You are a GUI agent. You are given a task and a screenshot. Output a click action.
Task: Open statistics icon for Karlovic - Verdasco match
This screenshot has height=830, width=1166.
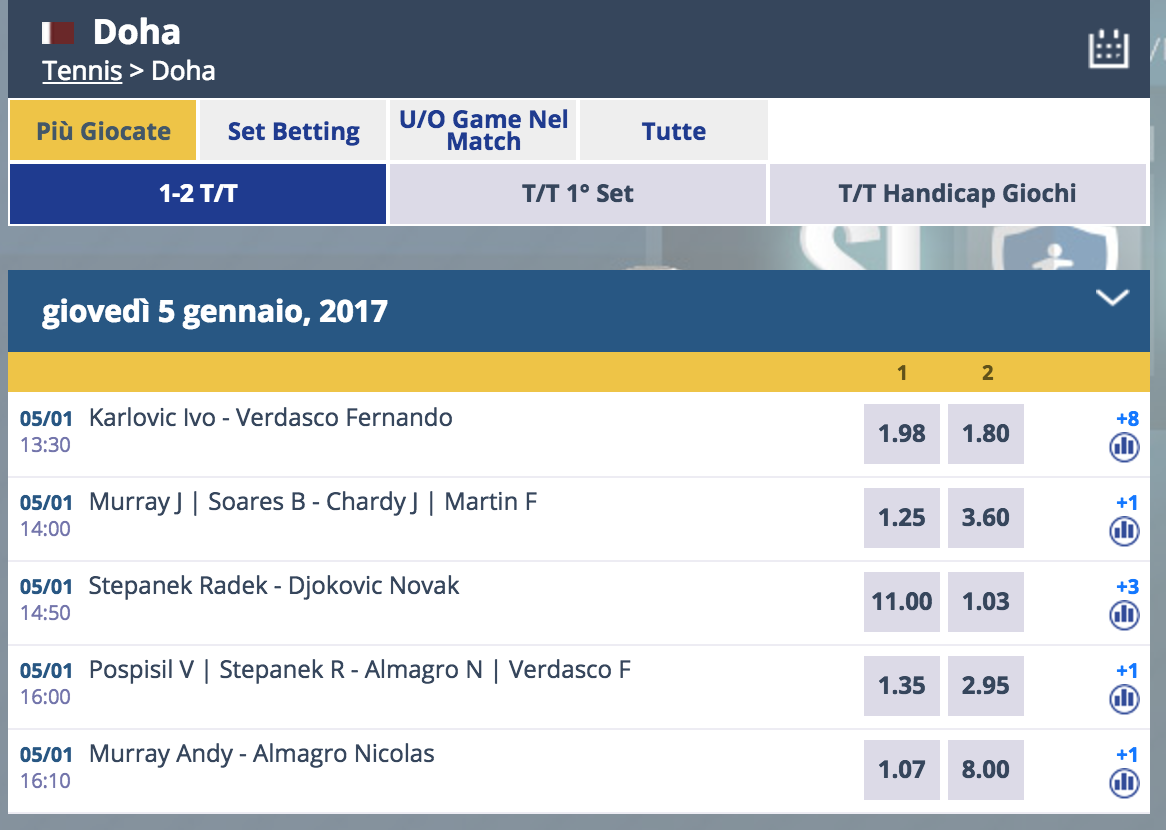1124,447
